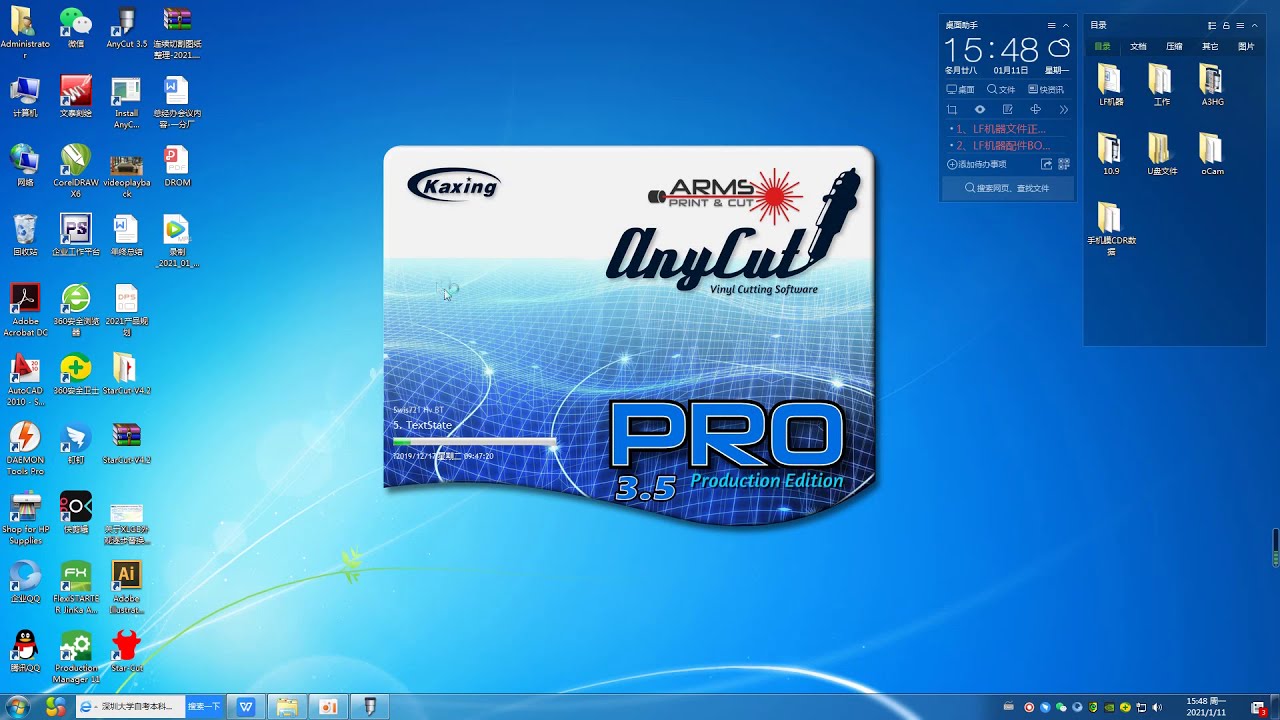This screenshot has width=1280, height=720.
Task: Open the AnyCut 3.5 desktop shortcut
Action: pos(126,29)
